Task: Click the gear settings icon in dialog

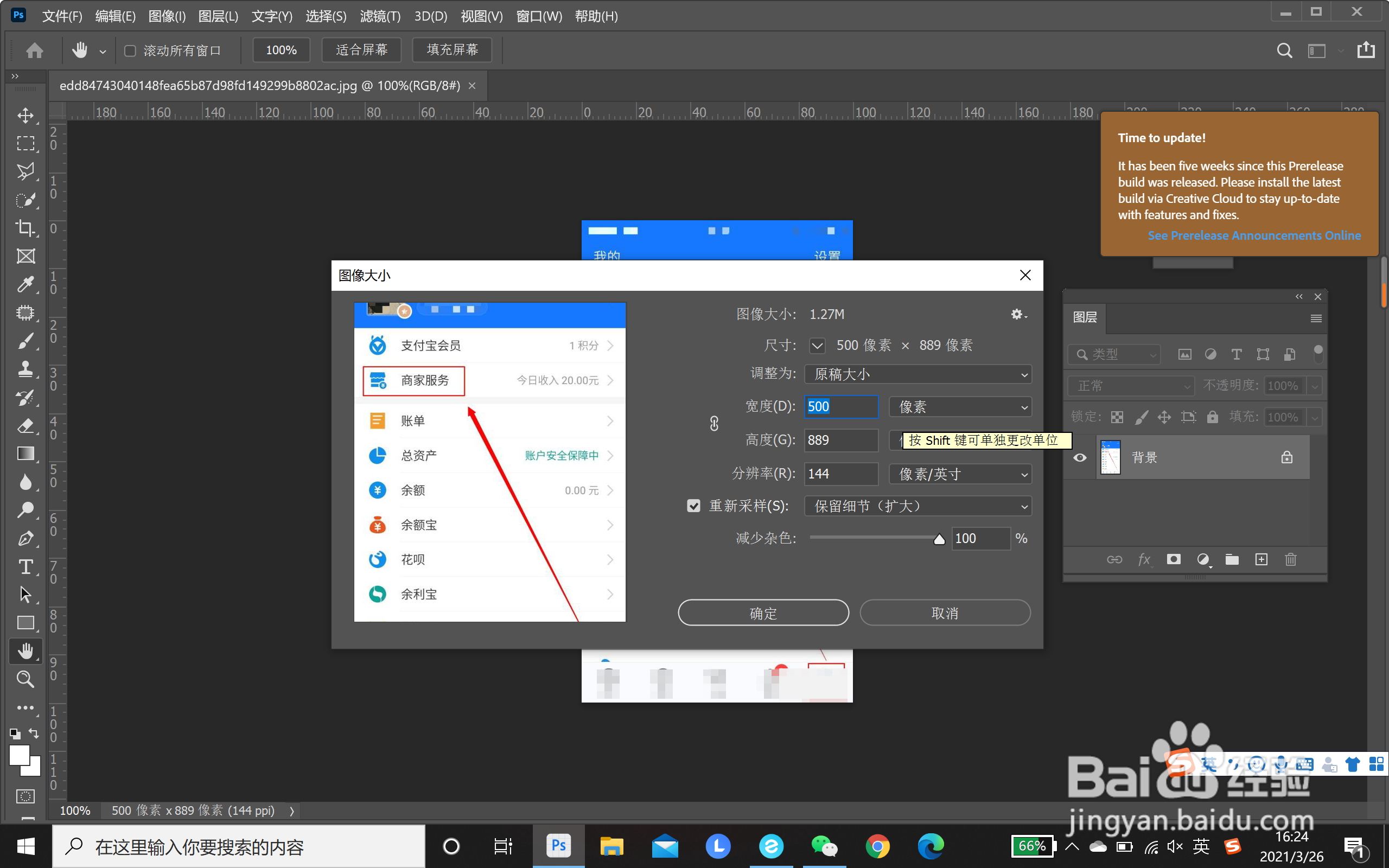Action: coord(1017,314)
